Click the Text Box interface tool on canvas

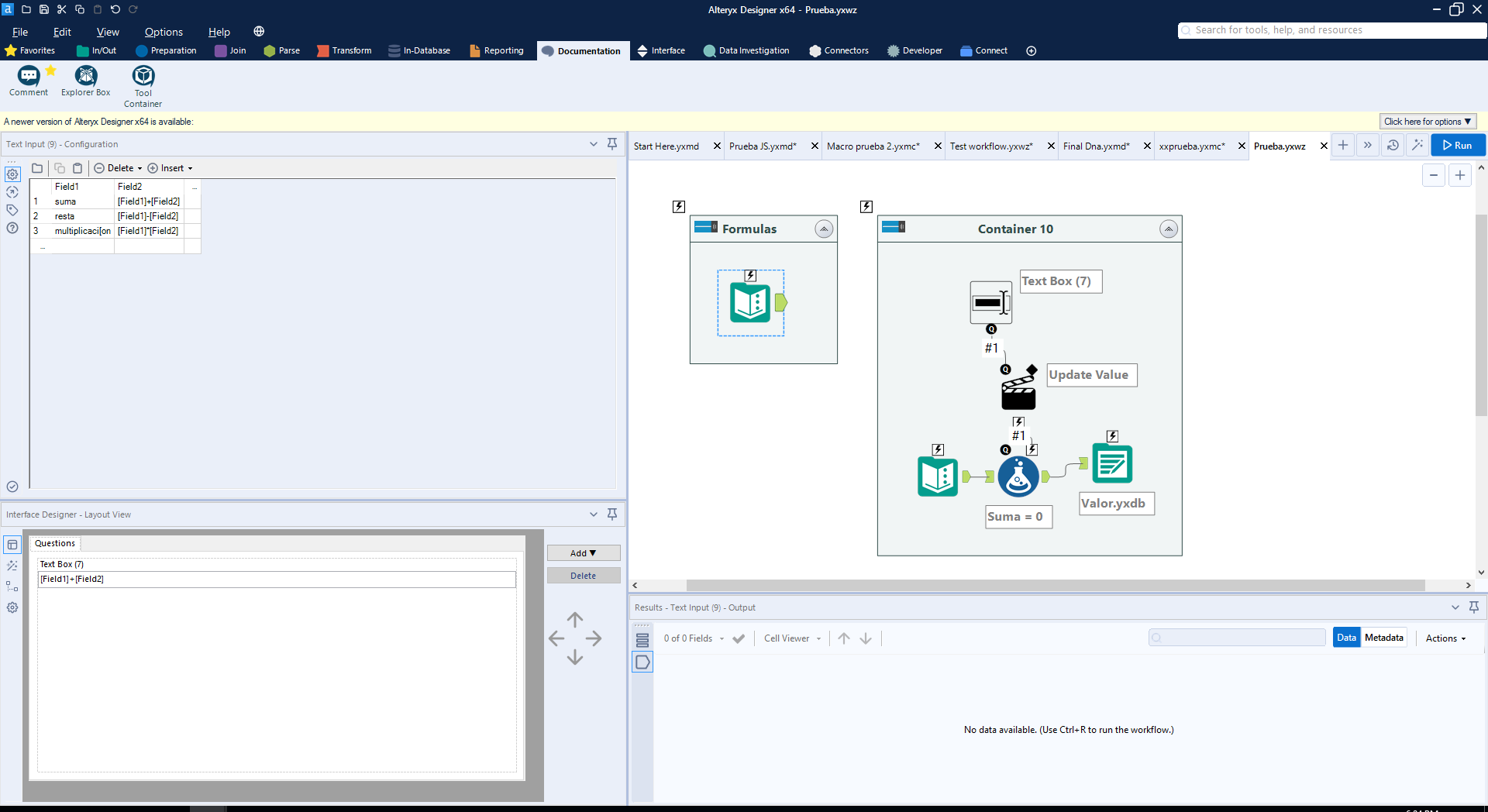(x=990, y=302)
